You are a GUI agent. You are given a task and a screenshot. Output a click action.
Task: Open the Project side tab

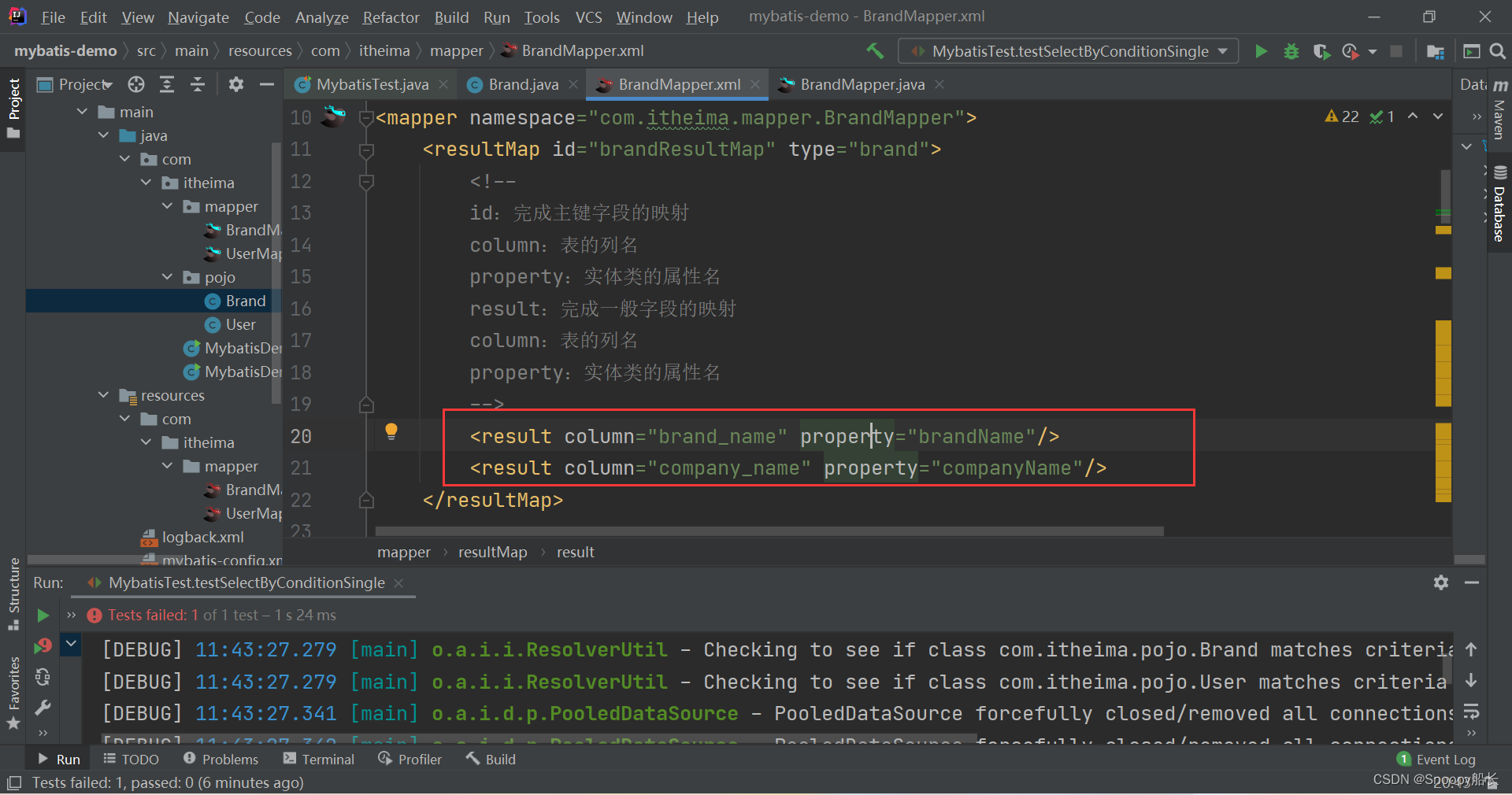click(x=13, y=107)
